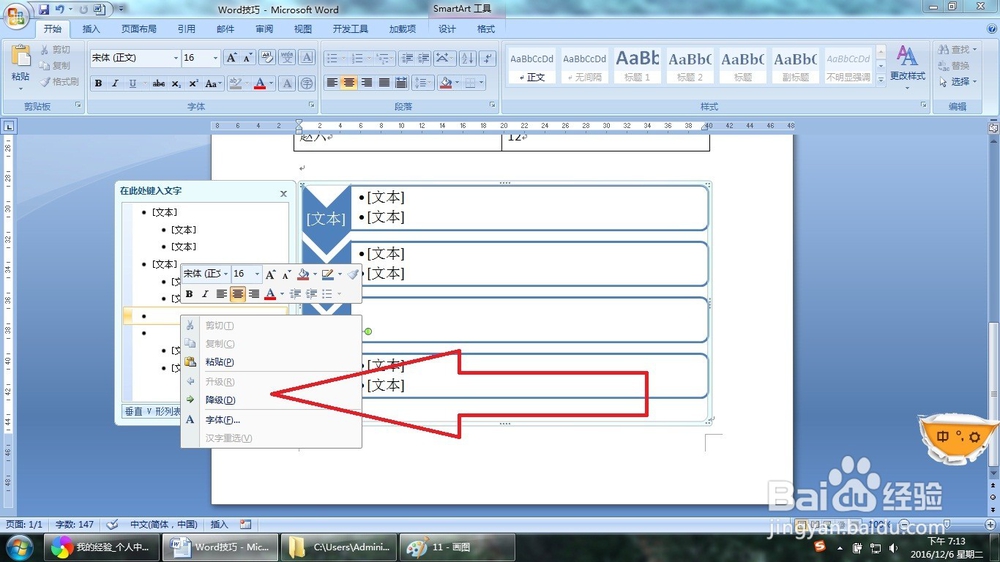Screen dimensions: 1000x562
Task: Toggle strikethrough in ribbon
Action: click(158, 84)
